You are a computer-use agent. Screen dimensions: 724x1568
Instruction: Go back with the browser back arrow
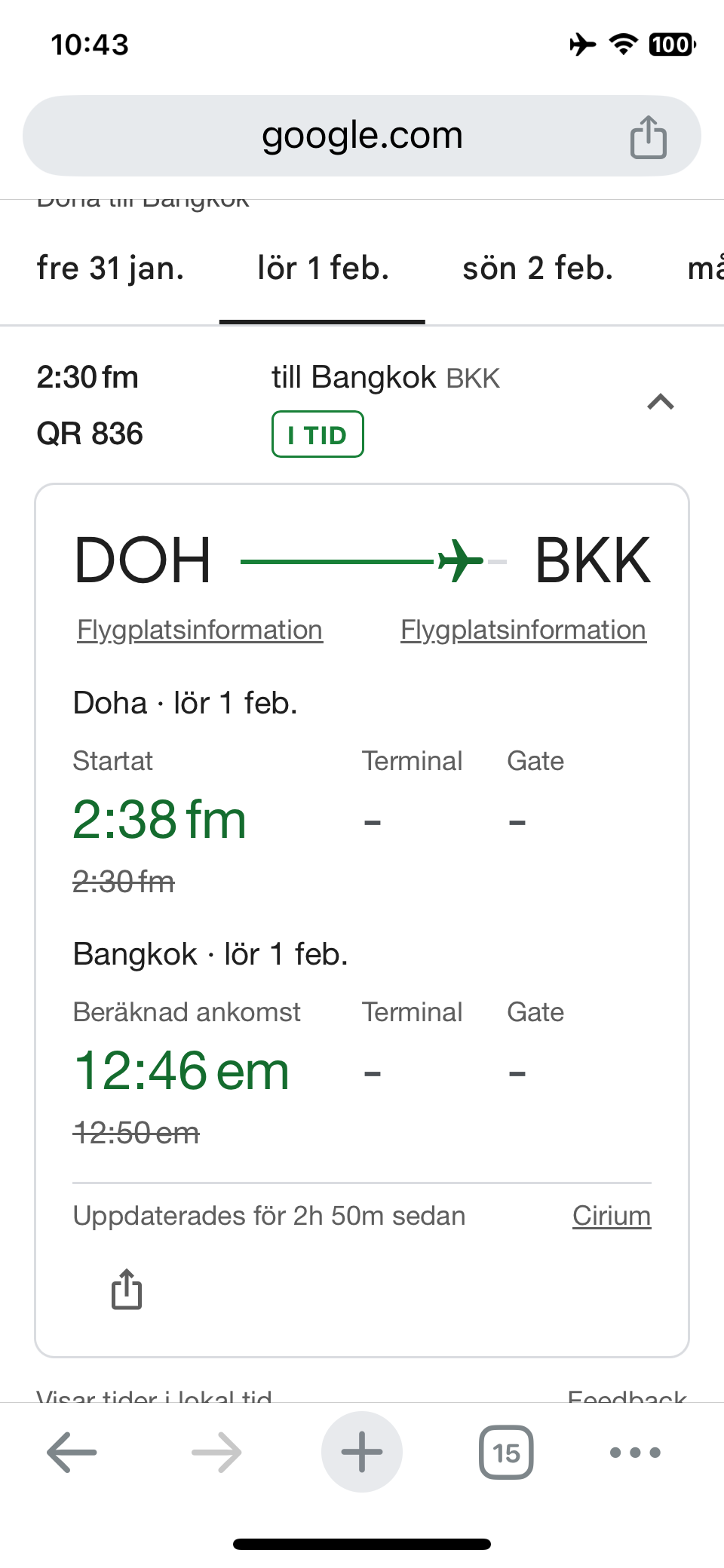click(x=72, y=1452)
